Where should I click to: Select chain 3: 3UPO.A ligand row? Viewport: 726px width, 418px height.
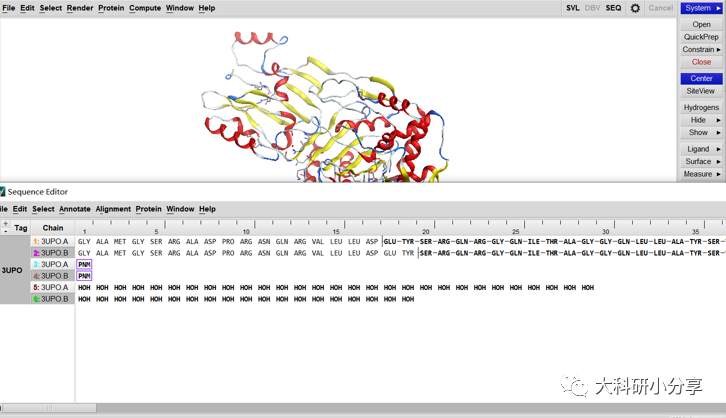click(x=53, y=264)
